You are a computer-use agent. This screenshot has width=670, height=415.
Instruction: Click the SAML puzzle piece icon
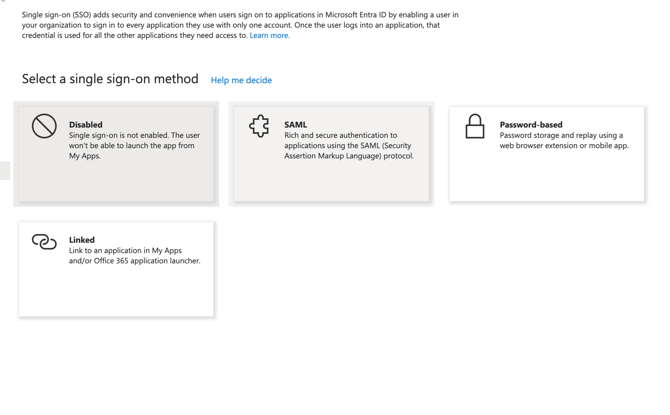click(x=259, y=126)
